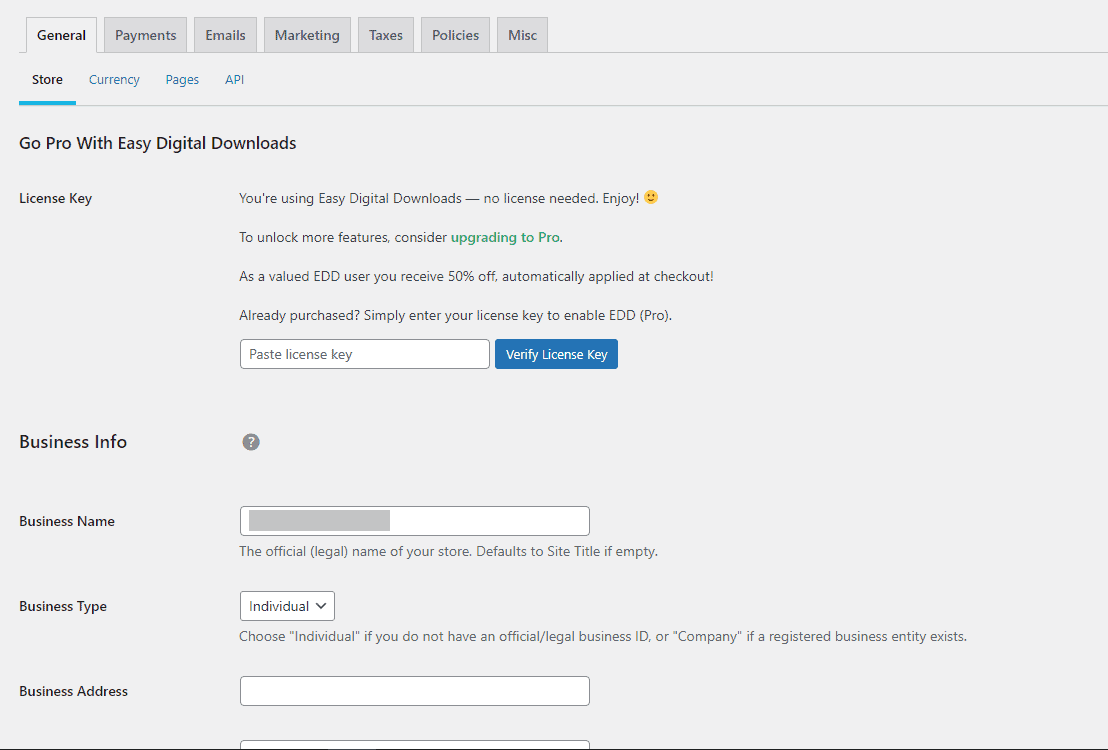This screenshot has height=750, width=1108.
Task: Switch to the Payments settings tab
Action: tap(145, 35)
